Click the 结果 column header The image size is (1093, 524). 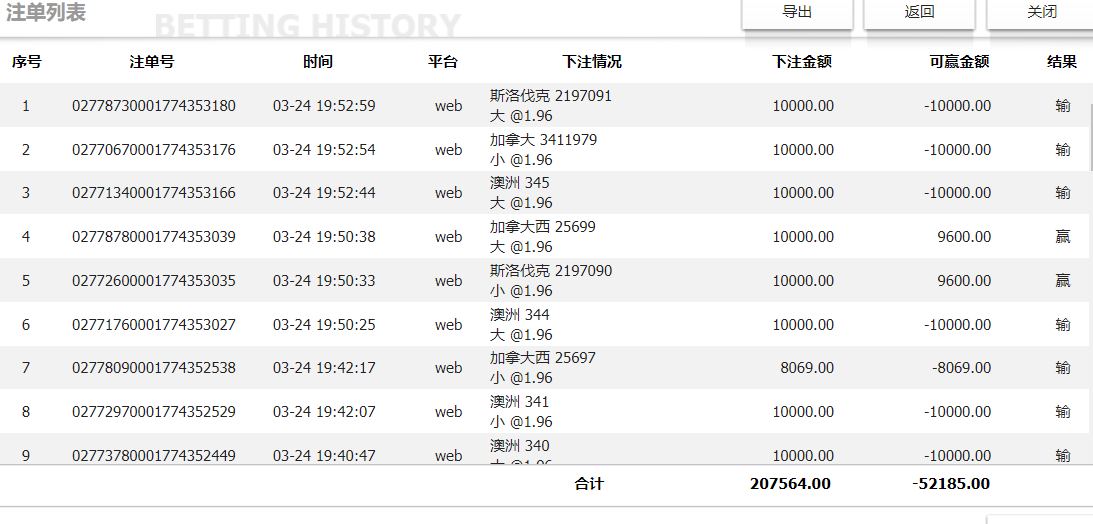[1062, 62]
